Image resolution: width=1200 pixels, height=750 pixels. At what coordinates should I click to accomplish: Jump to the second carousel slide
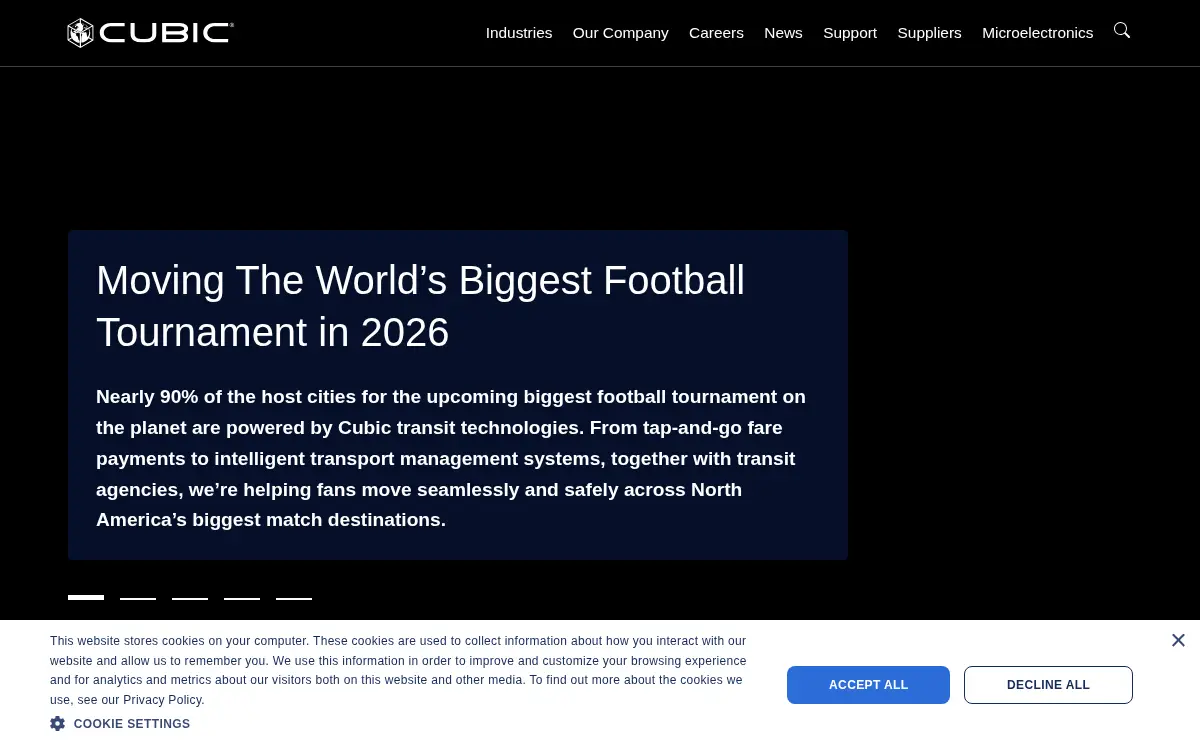(138, 598)
